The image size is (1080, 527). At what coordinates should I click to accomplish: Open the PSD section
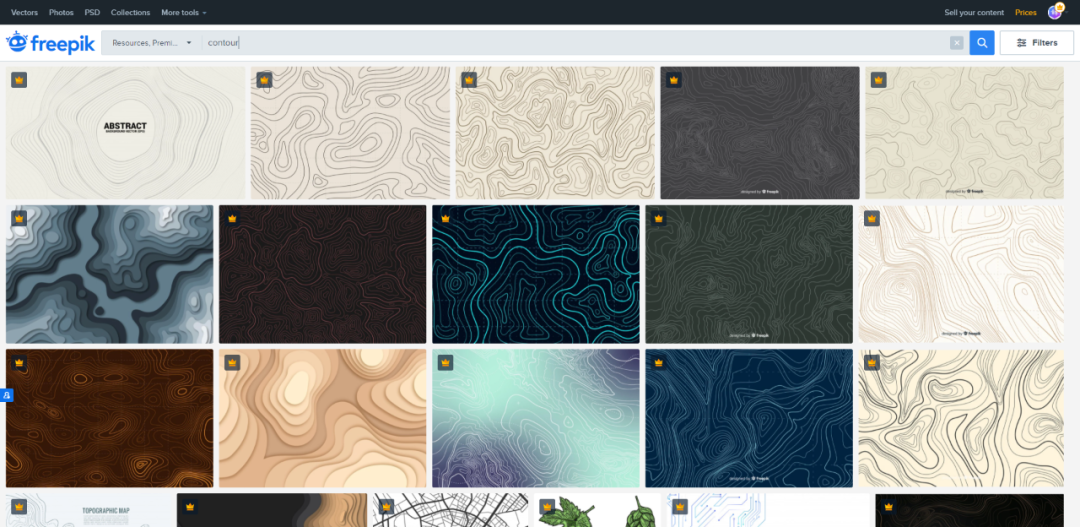(x=92, y=12)
